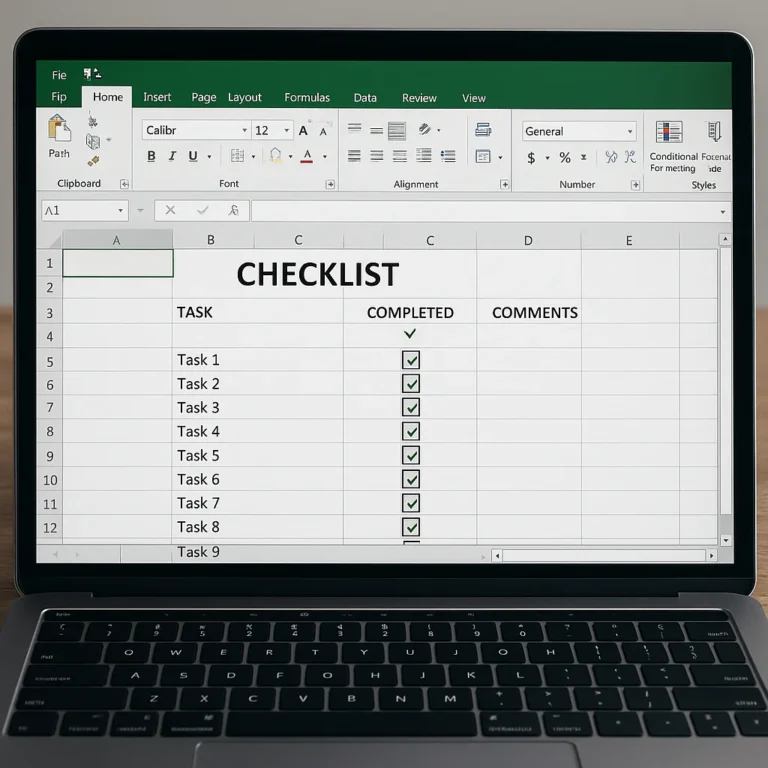The width and height of the screenshot is (768, 768).
Task: Open the Merge & Center dropdown arrow
Action: (x=500, y=158)
